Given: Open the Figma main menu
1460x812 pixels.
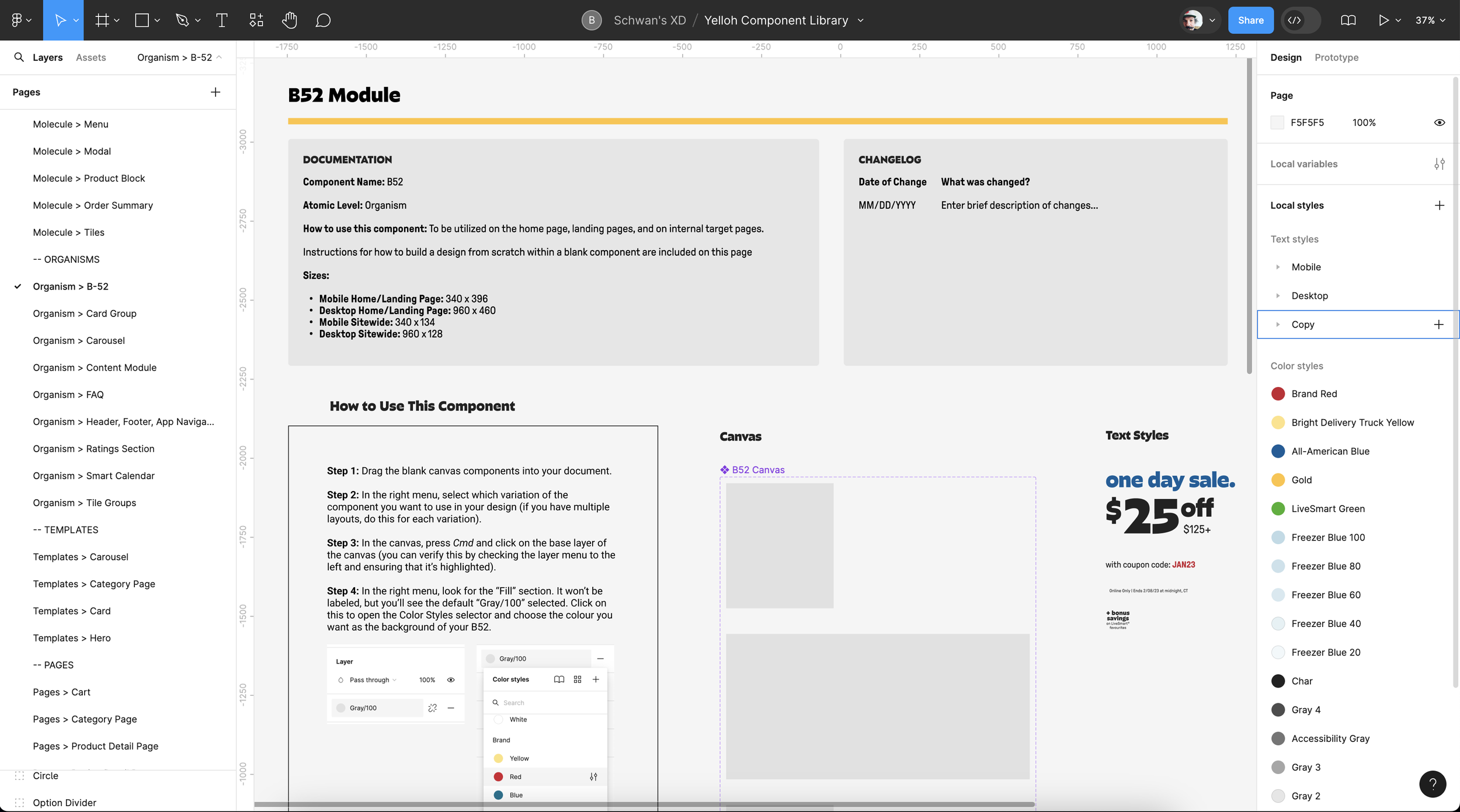Looking at the screenshot, I should click(x=21, y=20).
